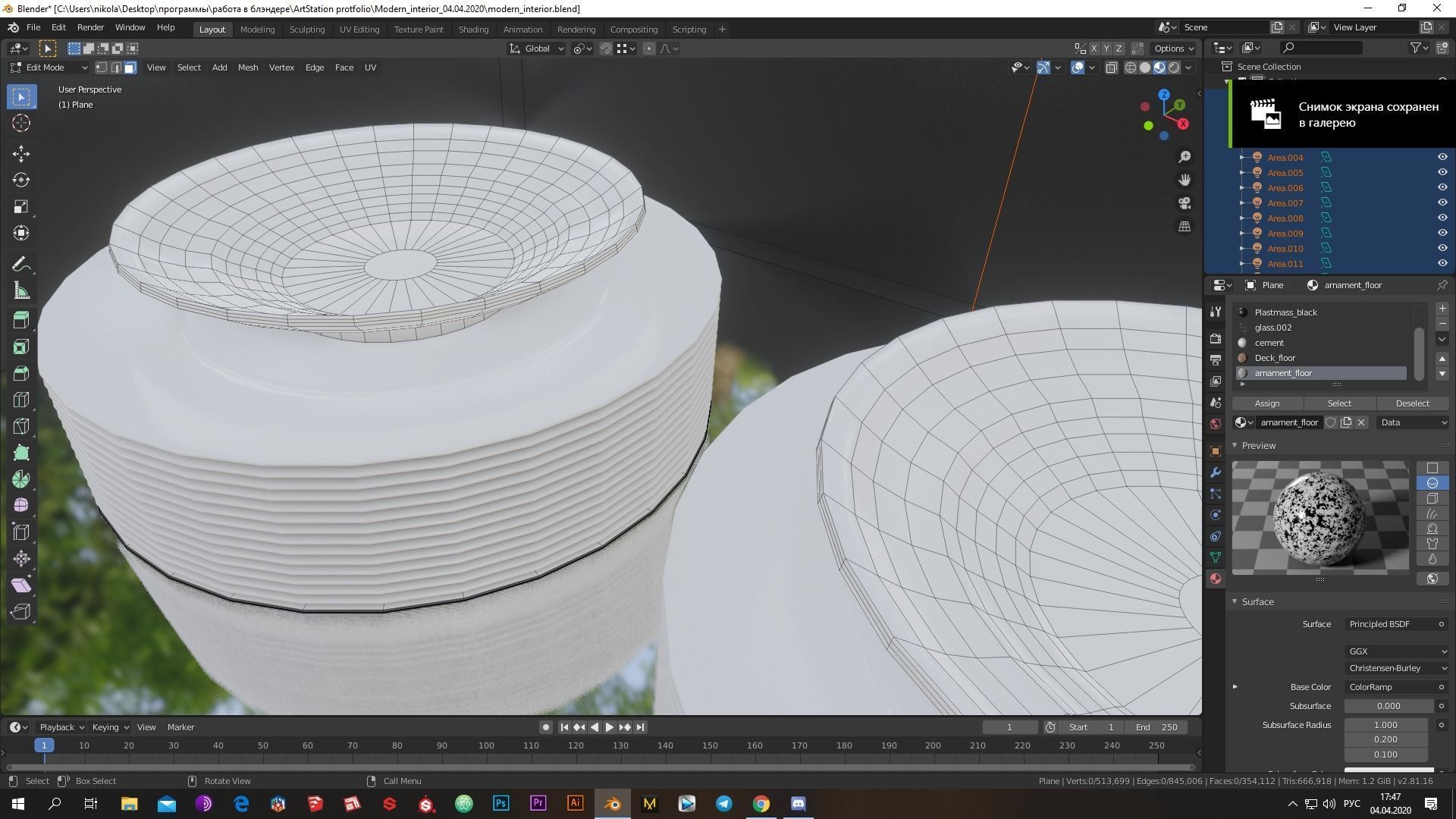1456x819 pixels.
Task: Select the Shrink/Fatten tool
Action: tap(21, 558)
